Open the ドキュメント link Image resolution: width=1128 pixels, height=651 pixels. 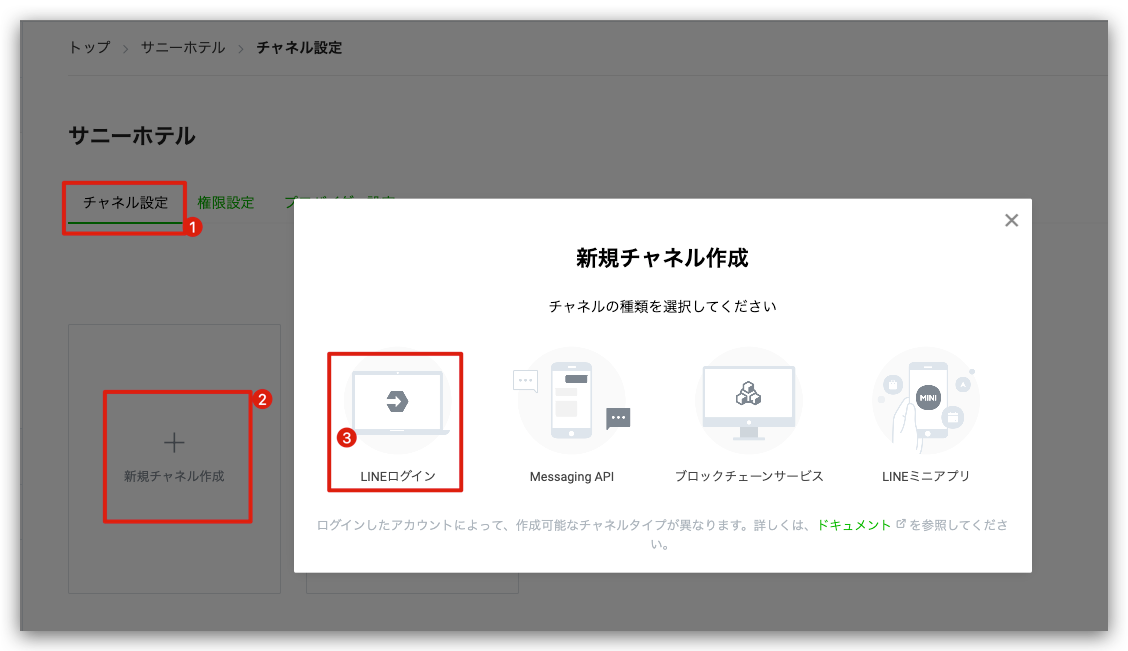click(854, 525)
